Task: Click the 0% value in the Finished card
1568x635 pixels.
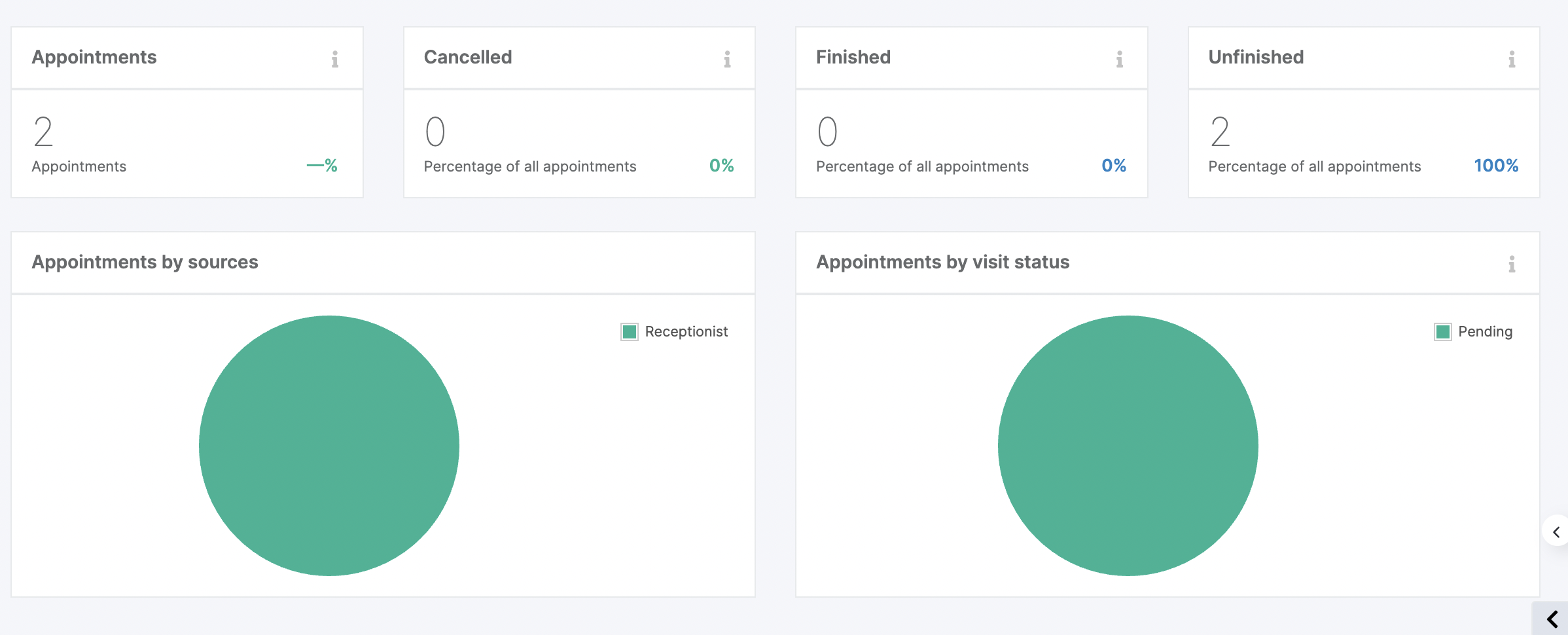Action: point(1113,166)
